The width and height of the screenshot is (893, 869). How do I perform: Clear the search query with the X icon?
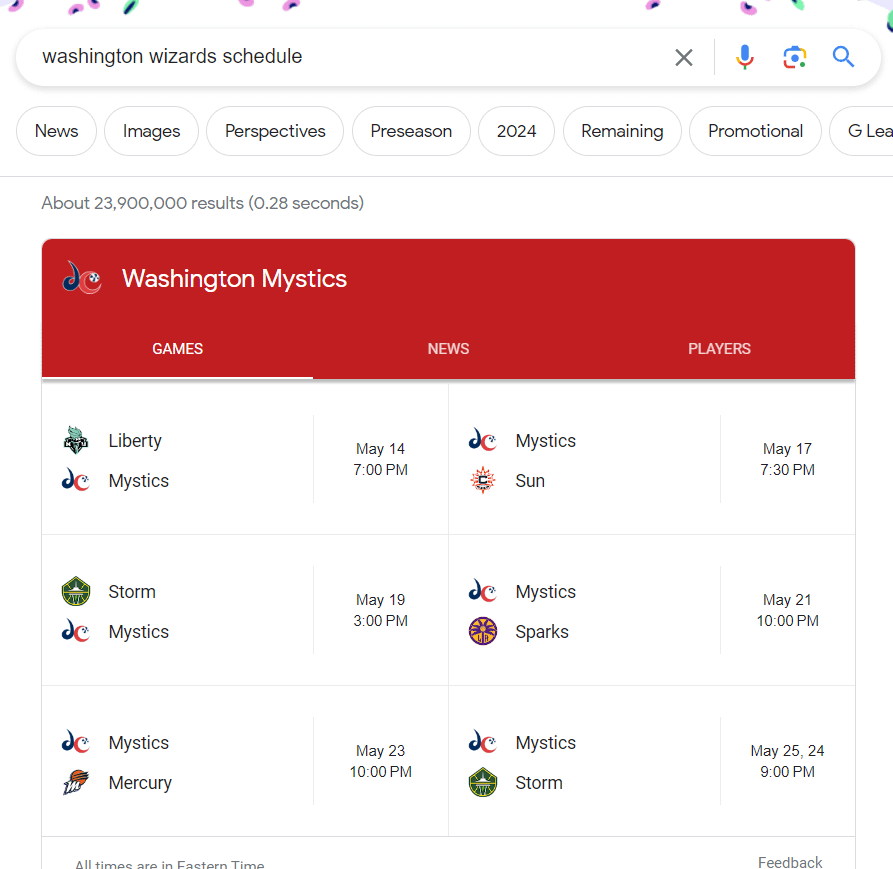684,57
